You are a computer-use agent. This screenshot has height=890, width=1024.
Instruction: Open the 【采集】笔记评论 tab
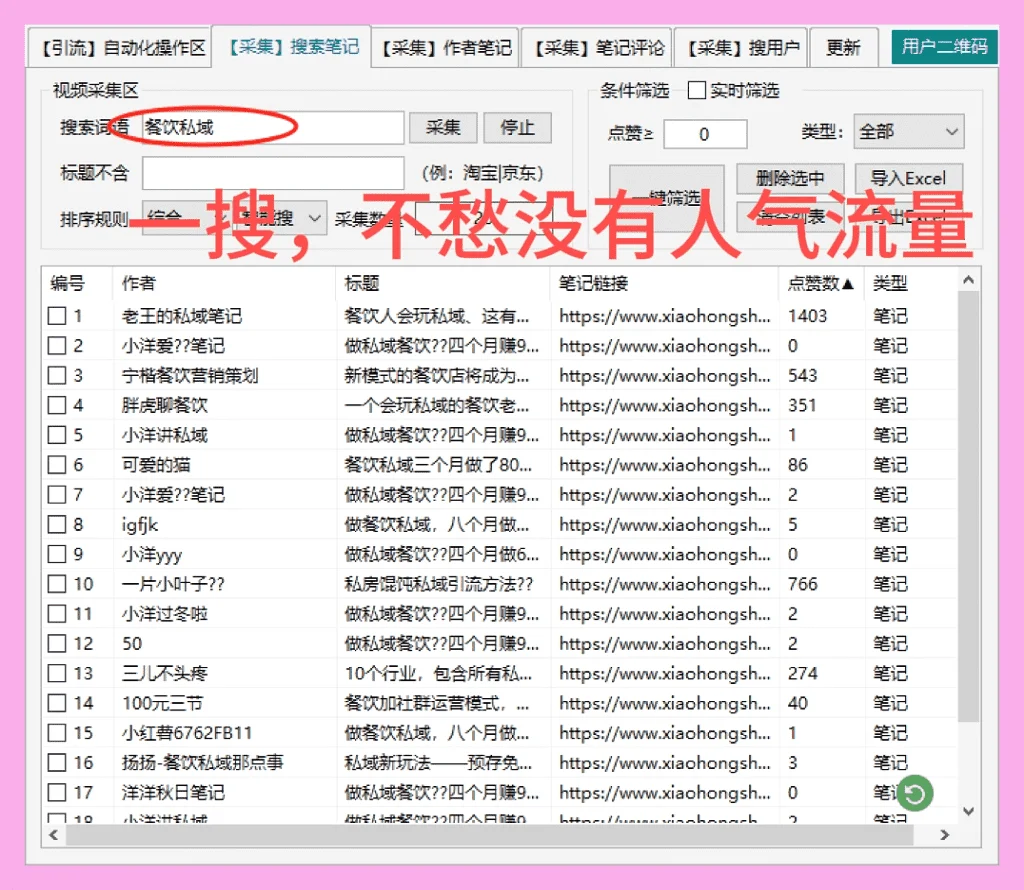pos(596,46)
